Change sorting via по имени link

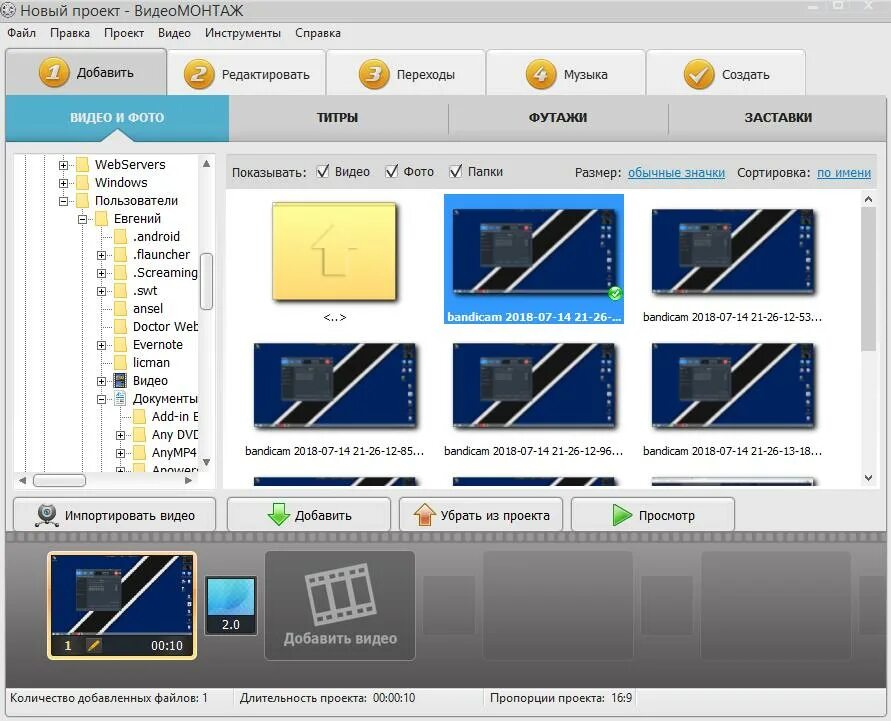pos(844,172)
